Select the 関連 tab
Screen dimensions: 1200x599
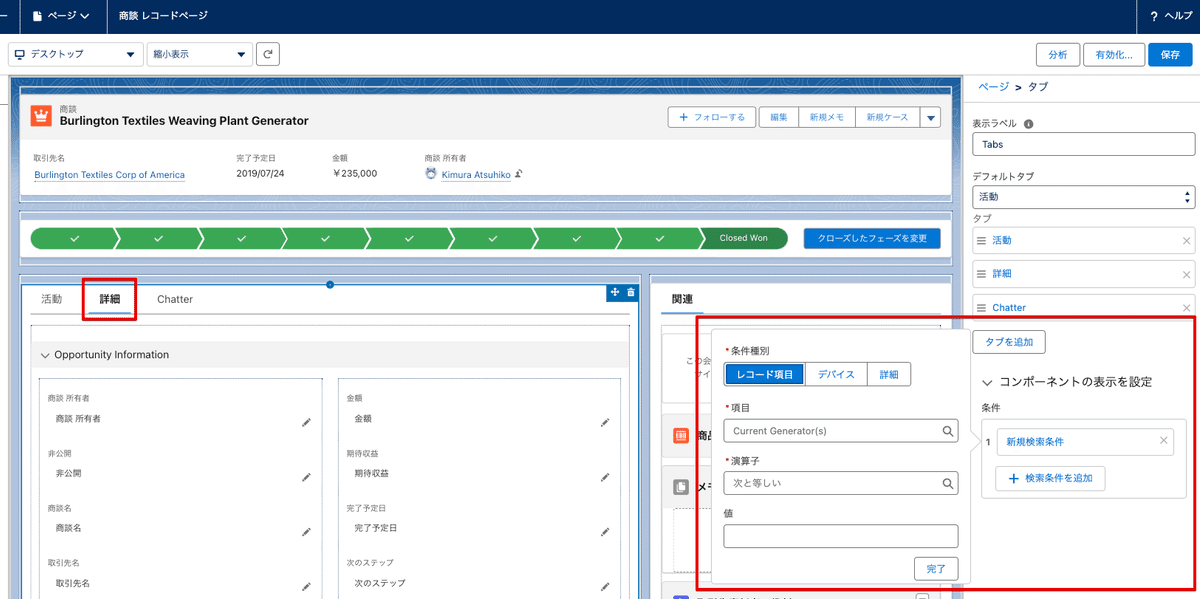click(x=683, y=299)
